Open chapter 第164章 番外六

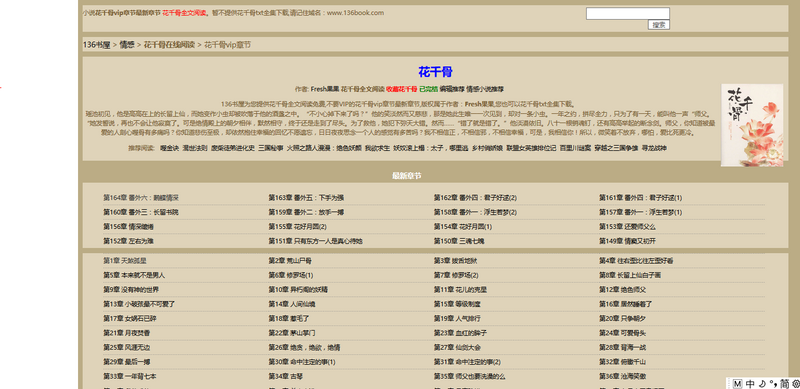[x=141, y=198]
